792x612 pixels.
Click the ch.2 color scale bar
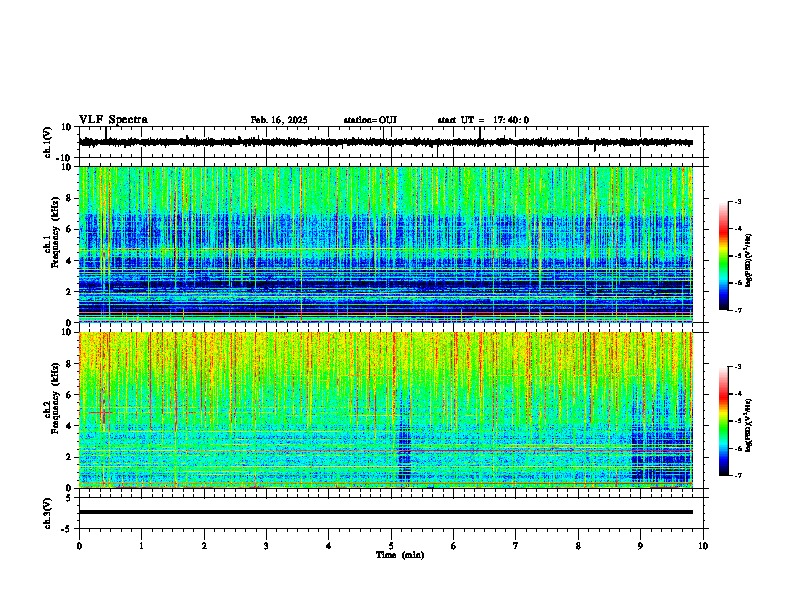tap(724, 421)
